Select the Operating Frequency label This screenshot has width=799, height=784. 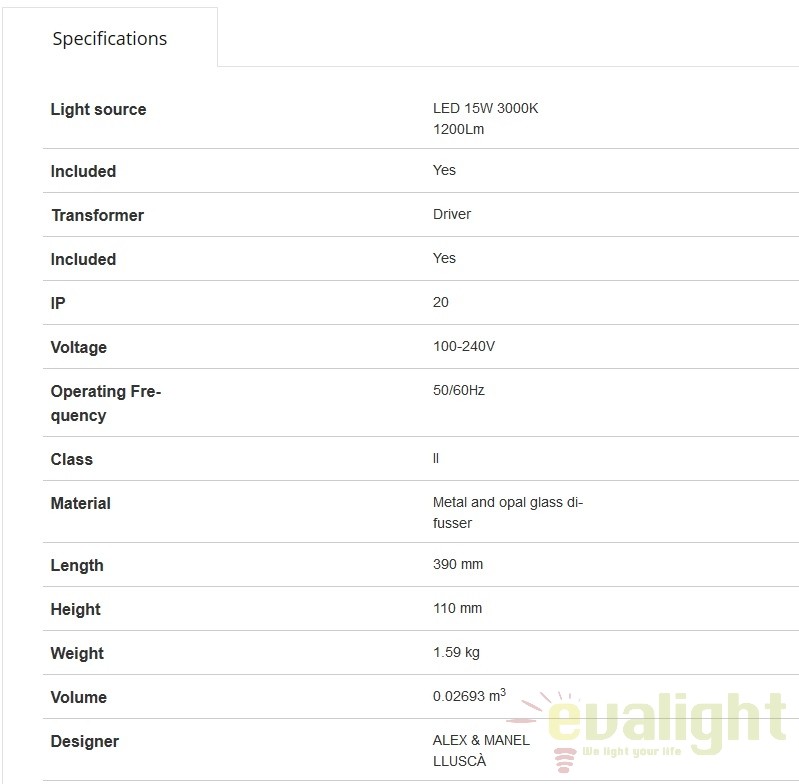tap(105, 403)
